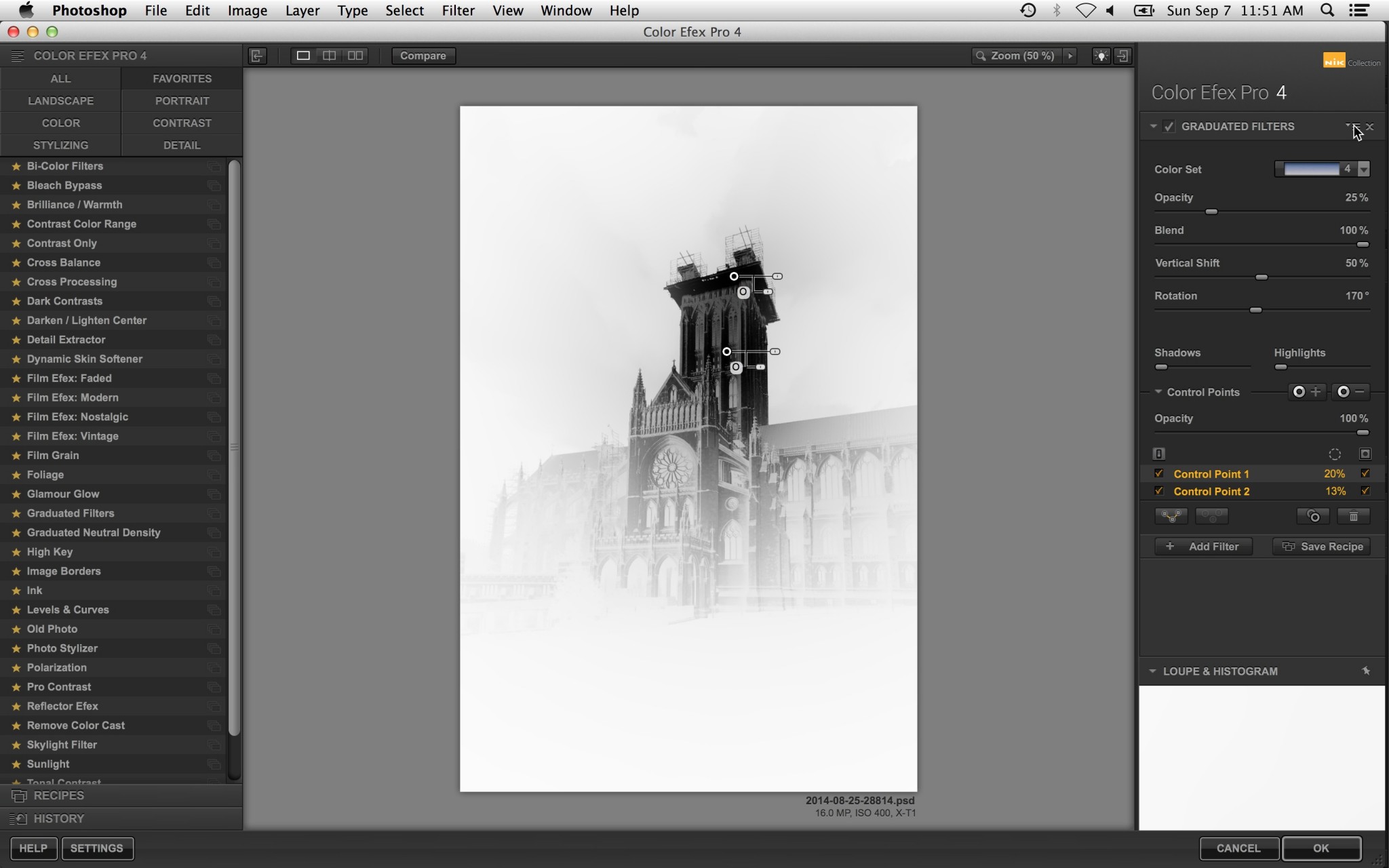1389x868 pixels.
Task: Click the control point size column icon
Action: (x=1335, y=454)
